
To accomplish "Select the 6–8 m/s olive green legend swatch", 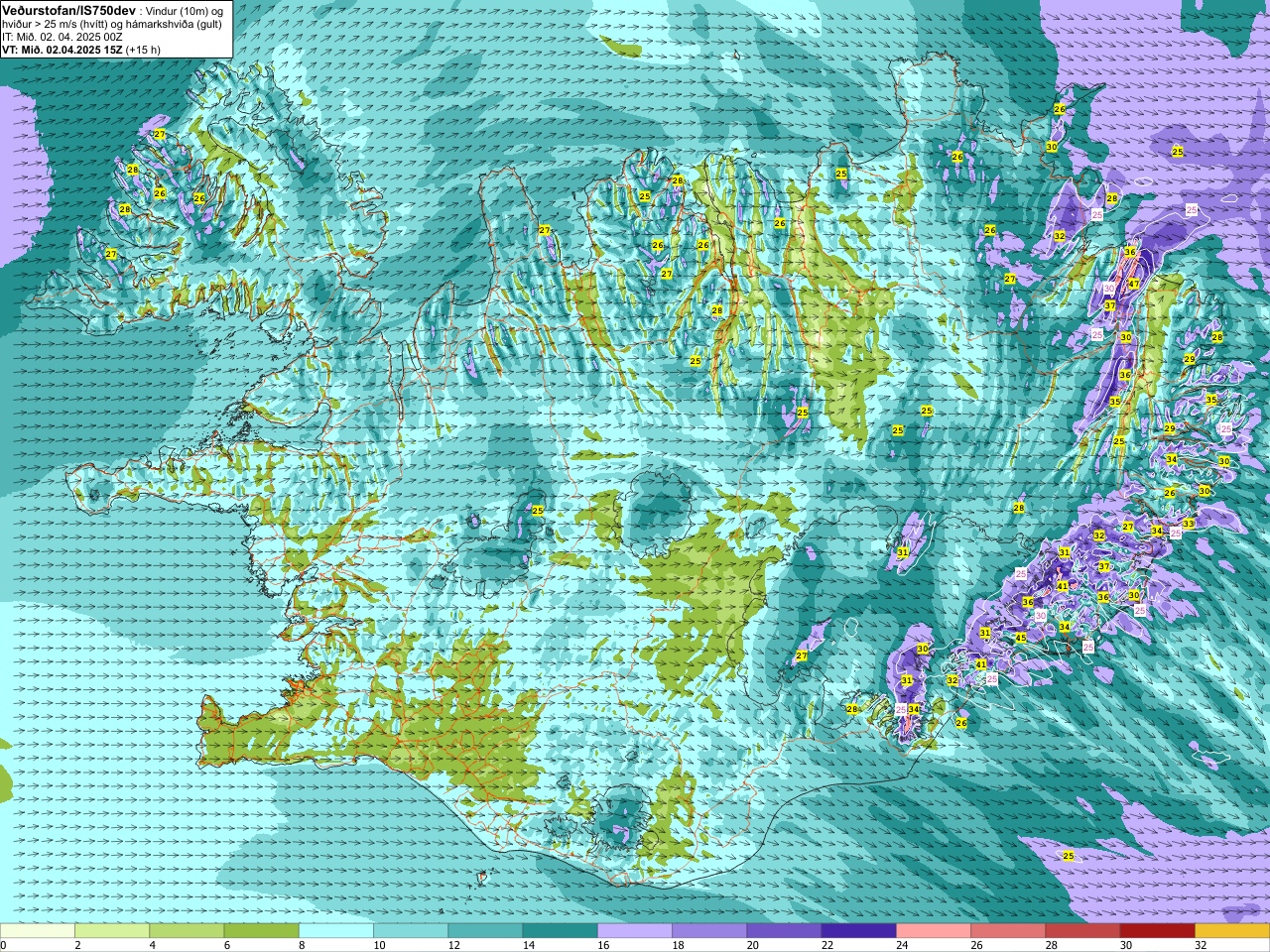I will click(x=261, y=931).
